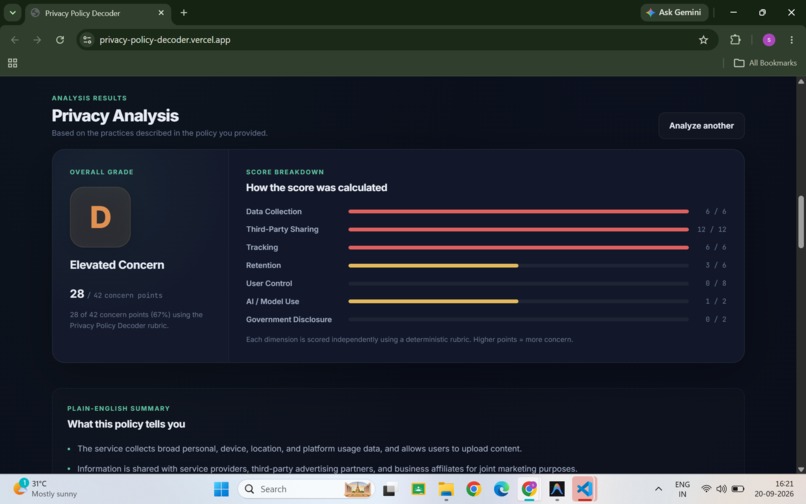
Task: Open the apps grid in bookmarks bar
Action: (x=12, y=63)
